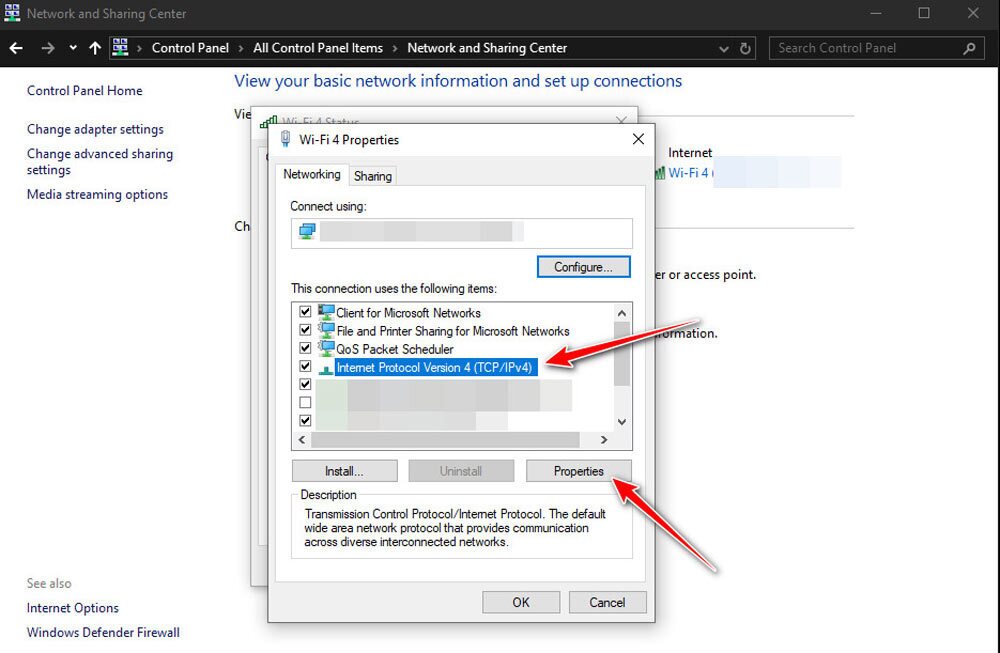
Task: Click the Network and Sharing Center title icon
Action: (x=12, y=13)
